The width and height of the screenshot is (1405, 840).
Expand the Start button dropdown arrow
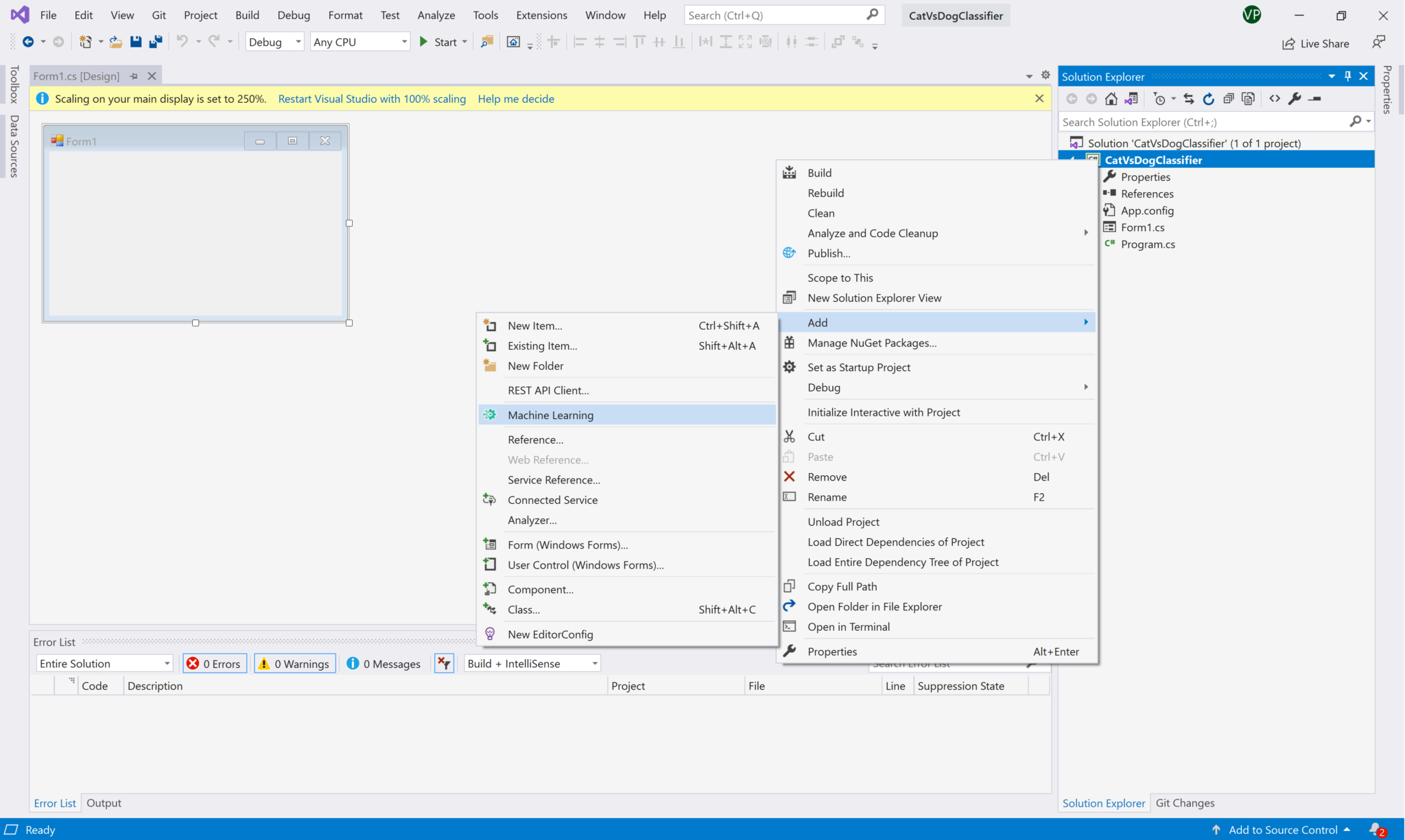pos(465,42)
